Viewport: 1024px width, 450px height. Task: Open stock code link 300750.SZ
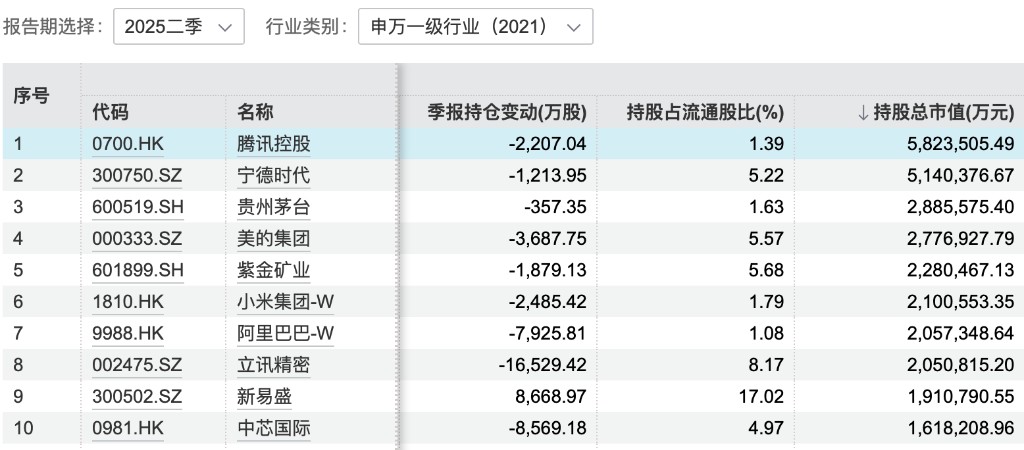137,176
